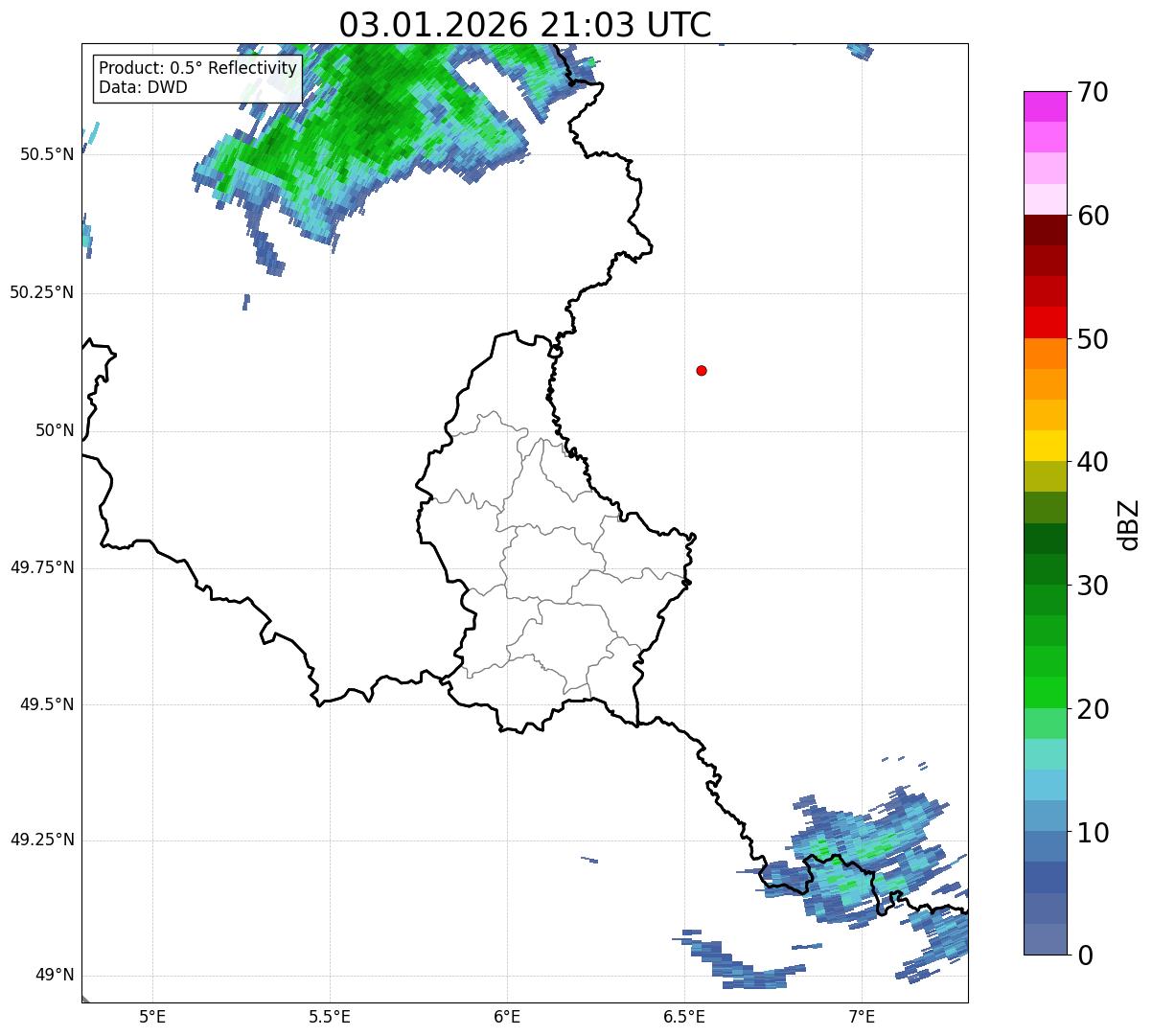Click the 49.25°N latitude label
This screenshot has height=1036, width=1152.
coord(42,840)
